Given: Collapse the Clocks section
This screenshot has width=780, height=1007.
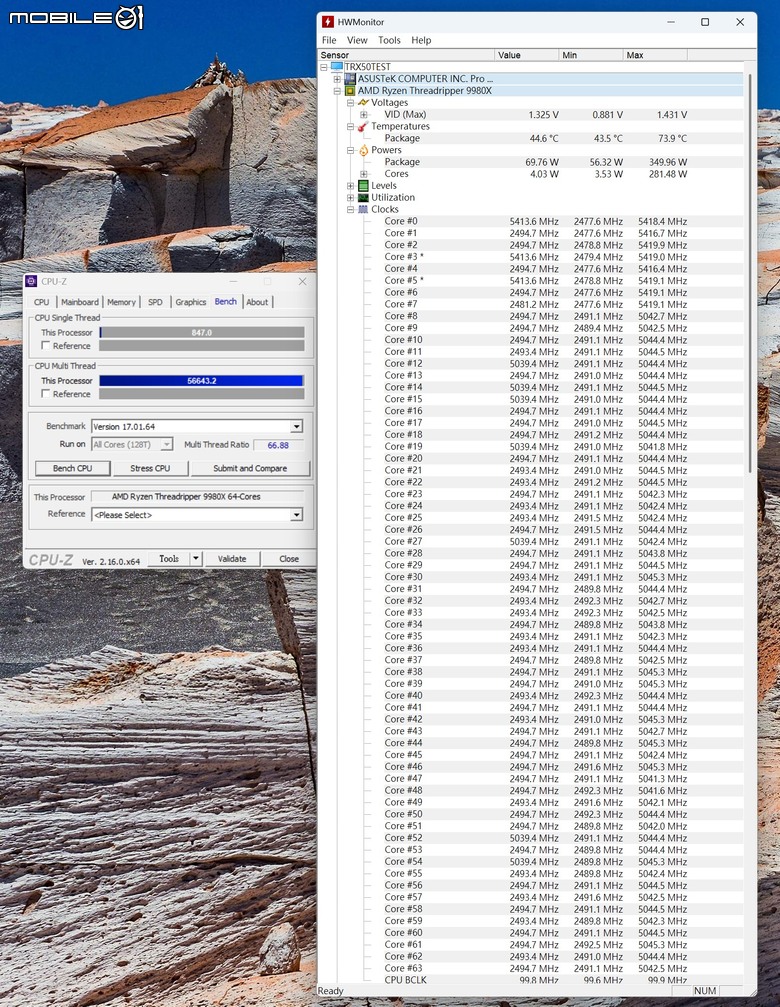Looking at the screenshot, I should pyautogui.click(x=351, y=209).
